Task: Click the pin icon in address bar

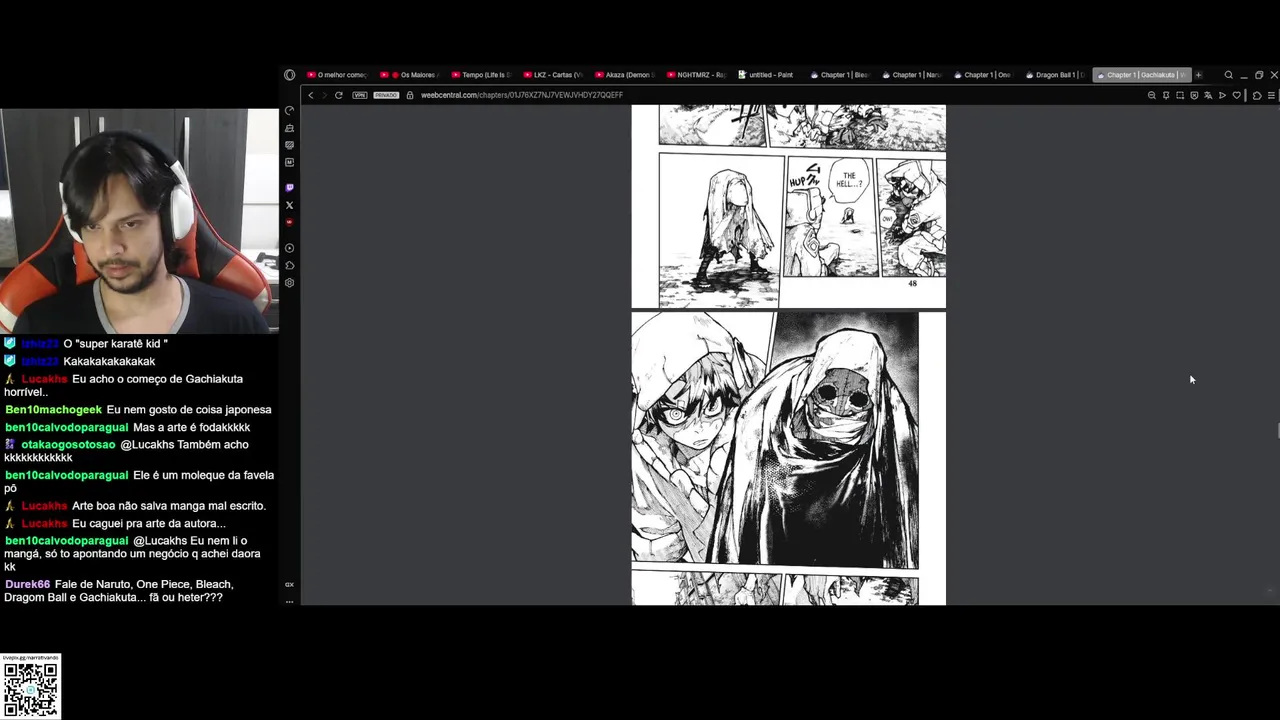Action: click(1166, 95)
